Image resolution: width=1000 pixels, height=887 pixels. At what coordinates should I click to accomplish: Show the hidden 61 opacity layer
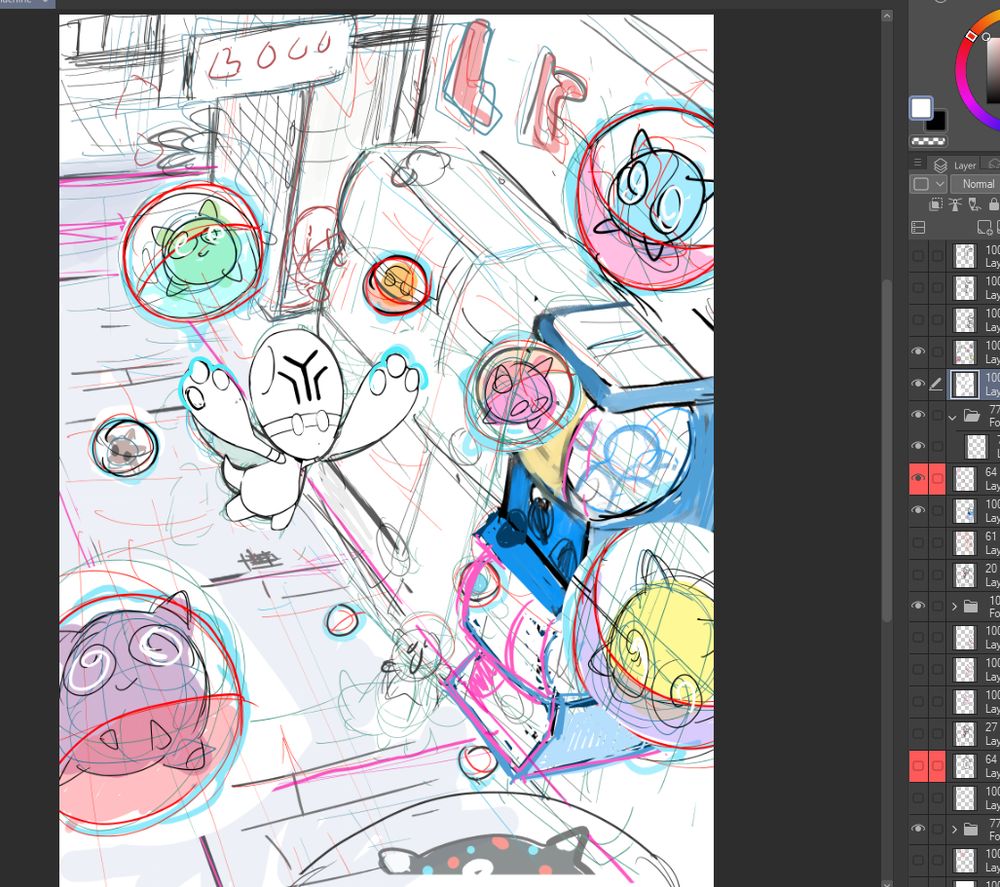coord(918,543)
